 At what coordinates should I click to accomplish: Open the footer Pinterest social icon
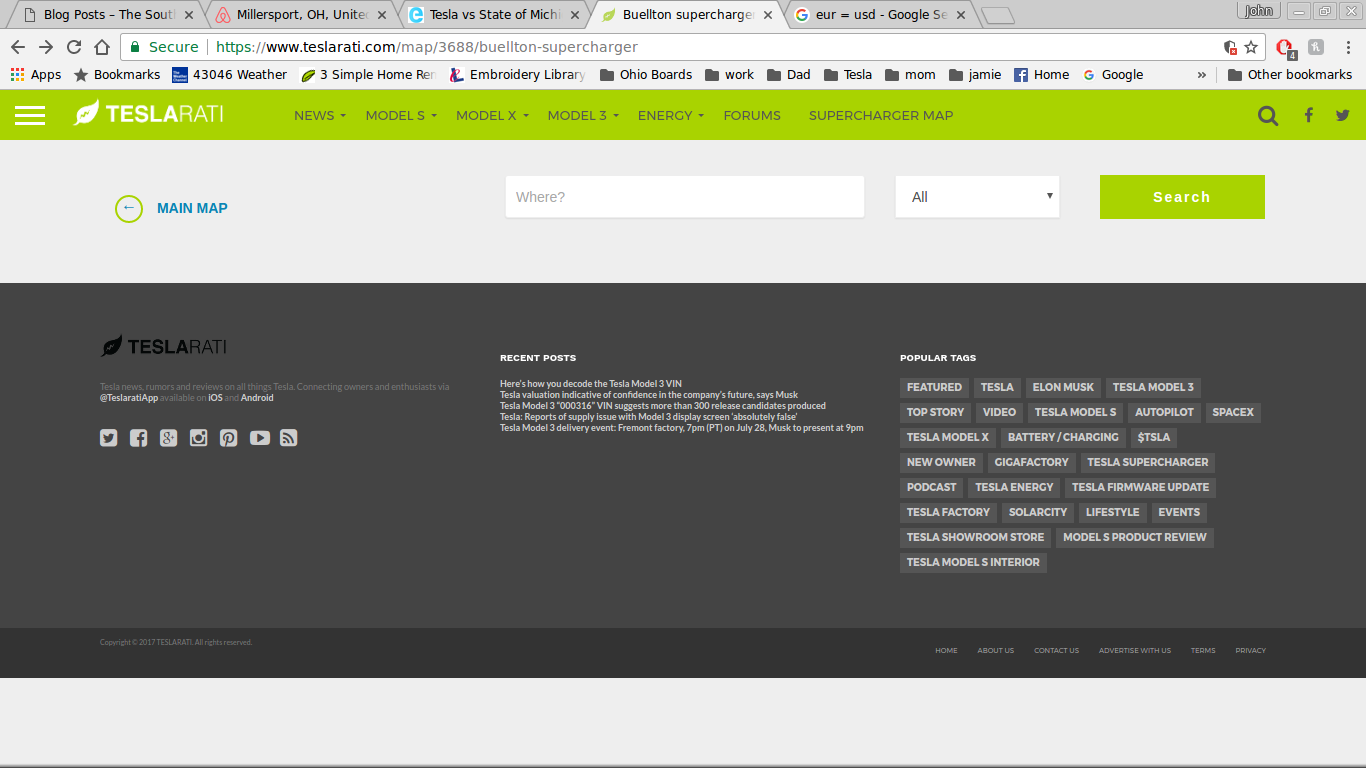(x=229, y=438)
